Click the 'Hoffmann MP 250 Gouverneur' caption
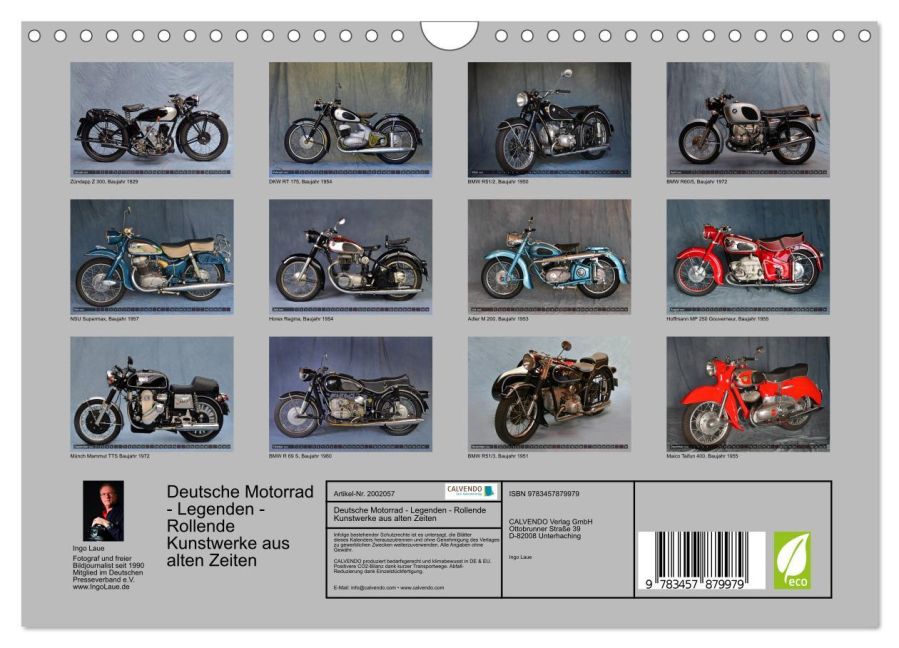 click(x=717, y=319)
